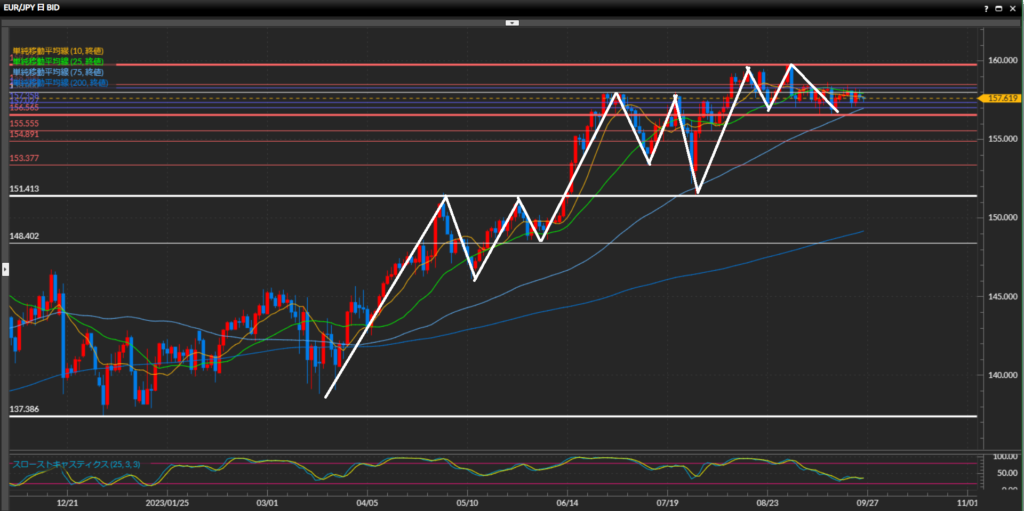Expand the collapsed top toolbar handle

pos(512,21)
